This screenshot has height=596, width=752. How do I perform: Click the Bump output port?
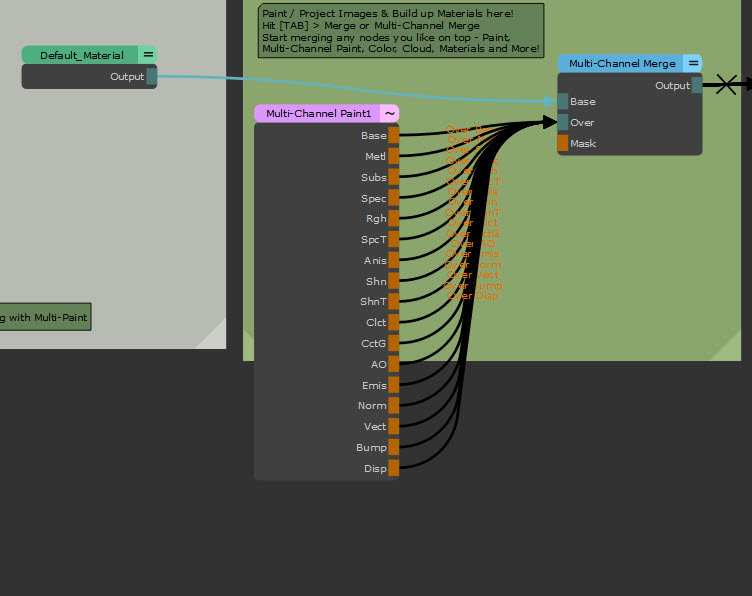(394, 447)
